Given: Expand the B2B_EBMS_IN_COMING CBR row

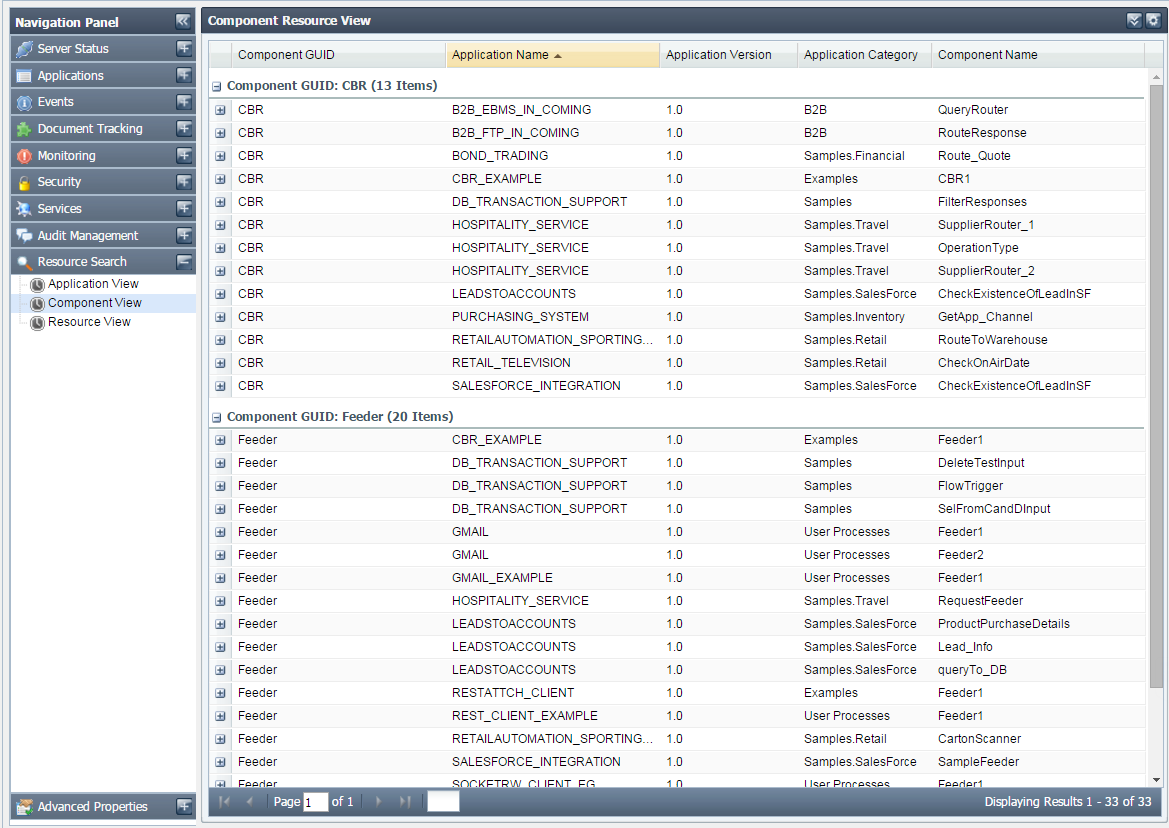Looking at the screenshot, I should (220, 110).
